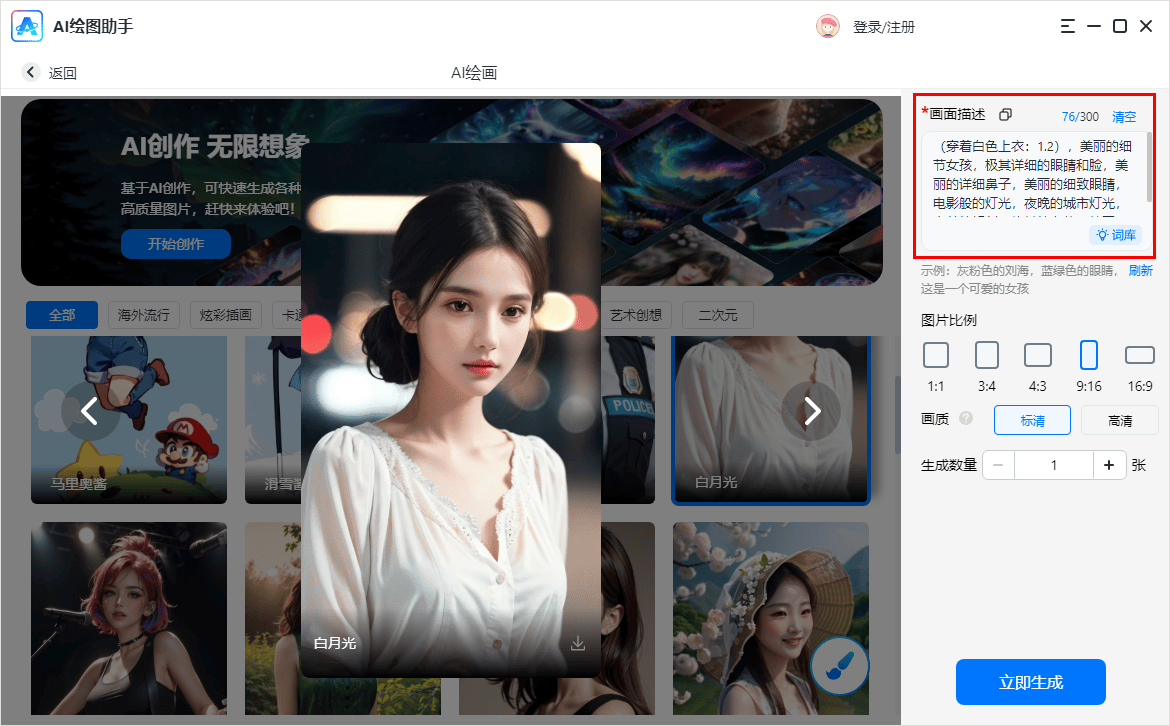Screen dimensions: 1170x726
Task: Click the 立即生成 button
Action: coord(1030,682)
